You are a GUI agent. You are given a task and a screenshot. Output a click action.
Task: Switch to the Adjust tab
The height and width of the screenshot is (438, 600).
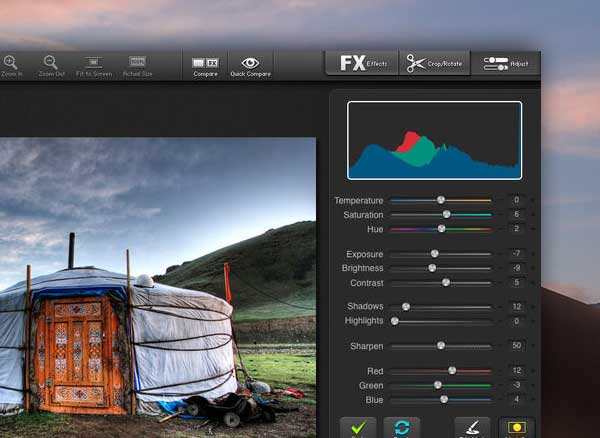tap(506, 64)
